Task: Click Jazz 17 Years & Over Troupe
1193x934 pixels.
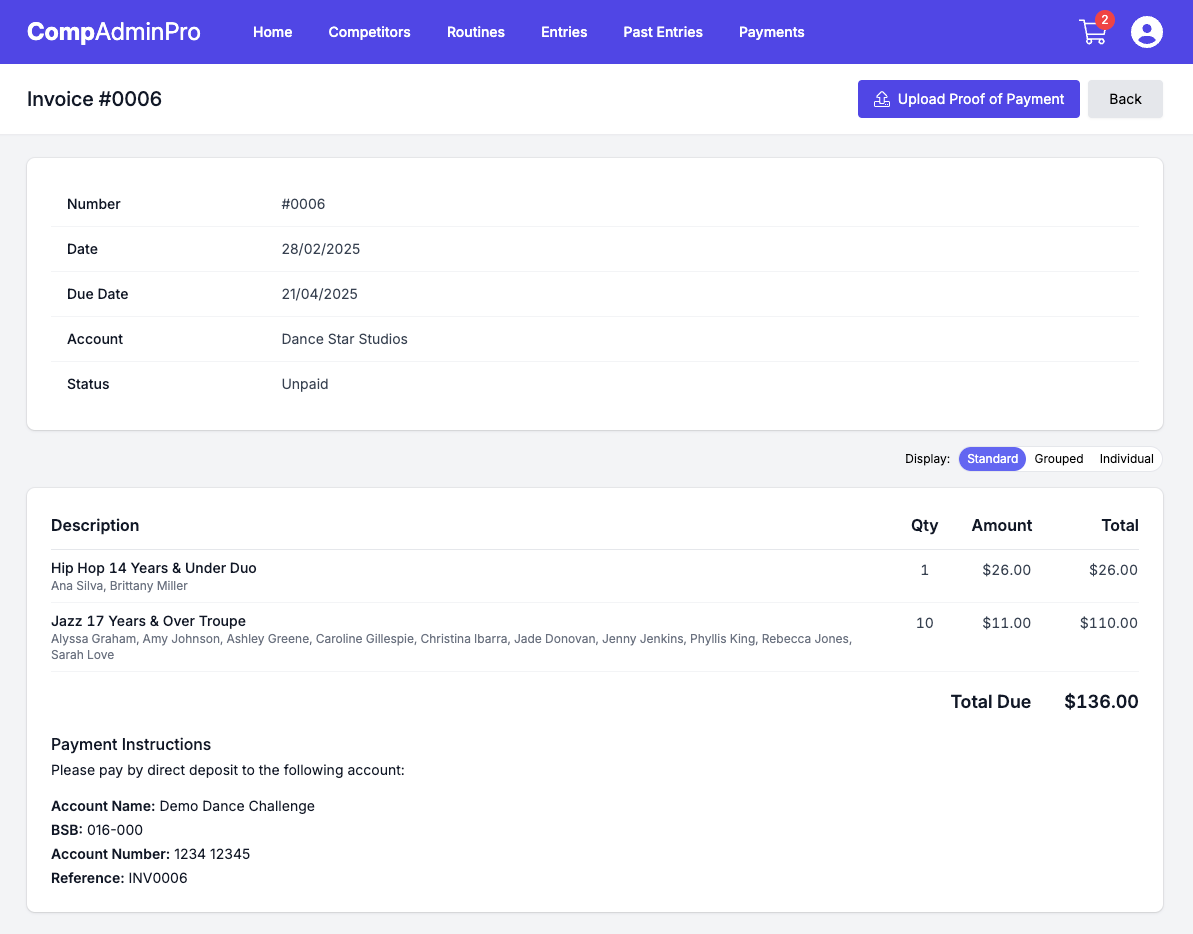Action: coord(148,621)
